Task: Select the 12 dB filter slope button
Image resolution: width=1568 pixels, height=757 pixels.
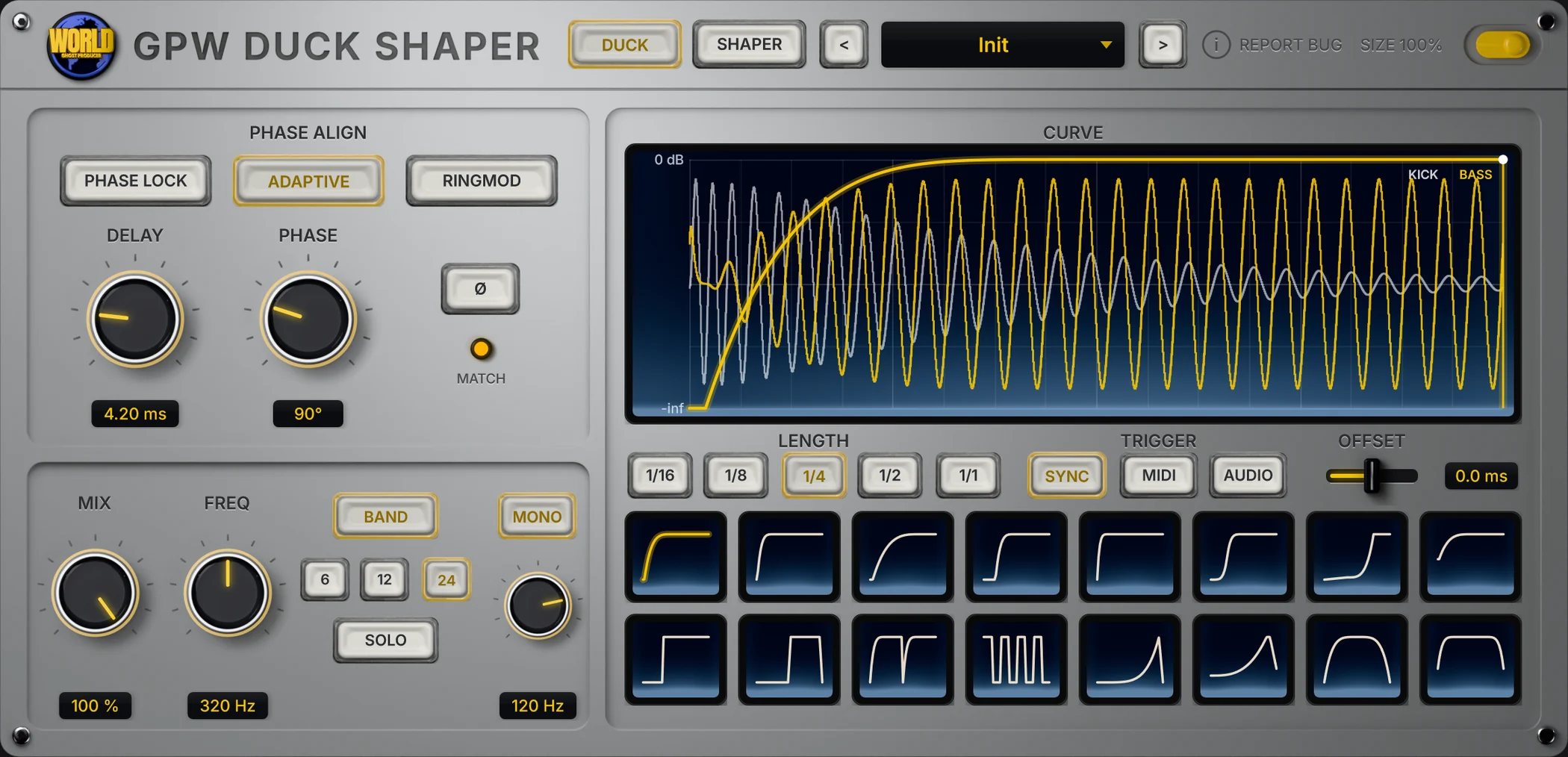Action: click(x=385, y=579)
